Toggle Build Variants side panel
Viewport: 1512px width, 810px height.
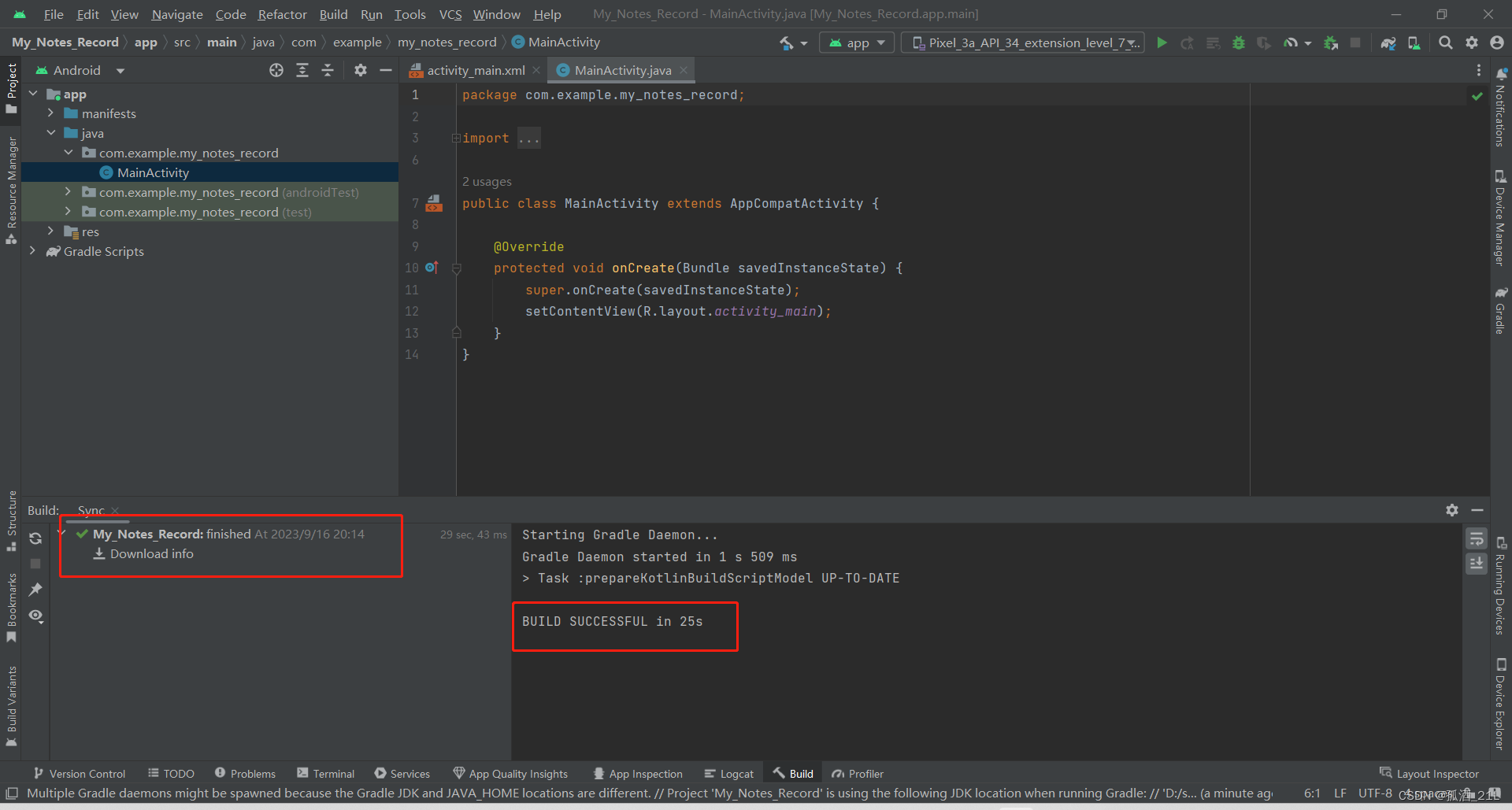tap(11, 706)
